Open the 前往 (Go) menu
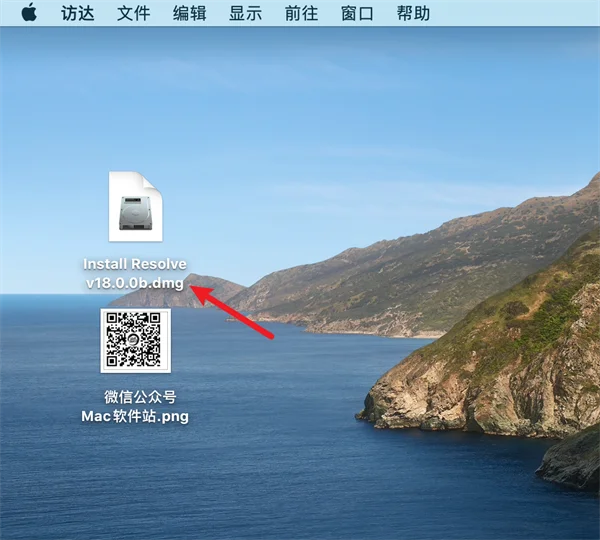Screen dimensions: 600x540 (301, 13)
